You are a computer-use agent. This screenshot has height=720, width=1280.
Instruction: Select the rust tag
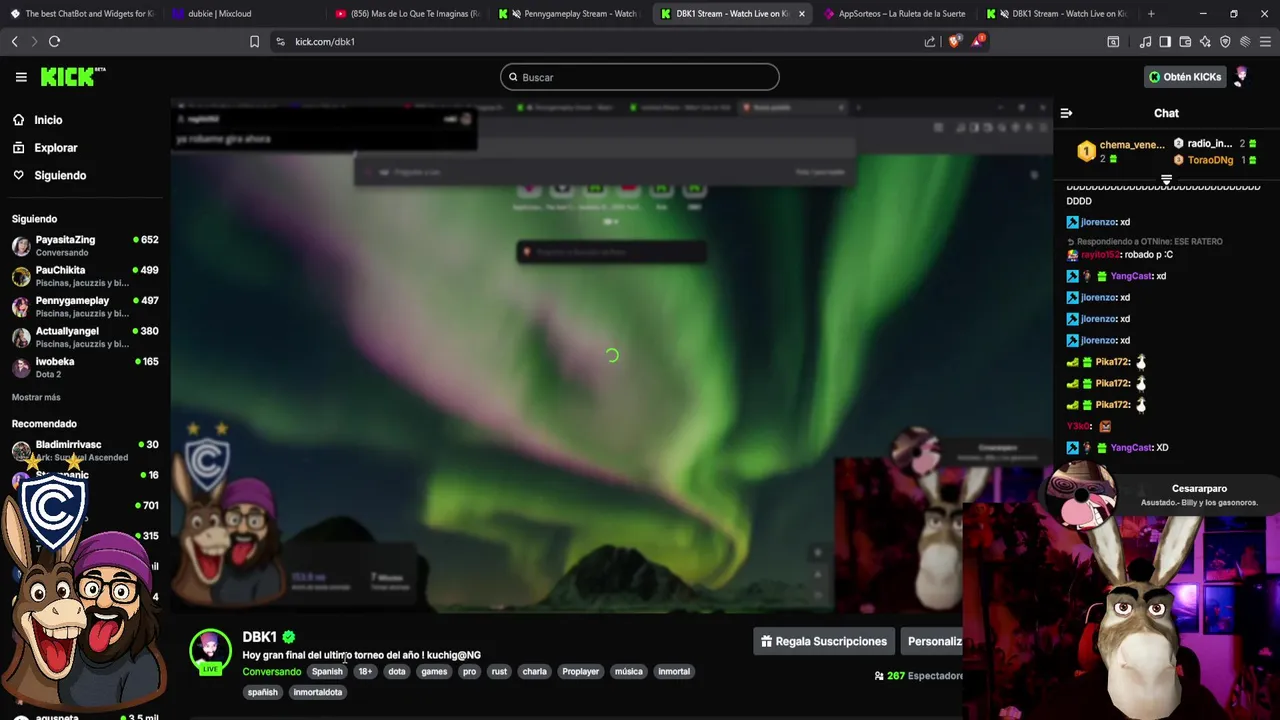499,672
